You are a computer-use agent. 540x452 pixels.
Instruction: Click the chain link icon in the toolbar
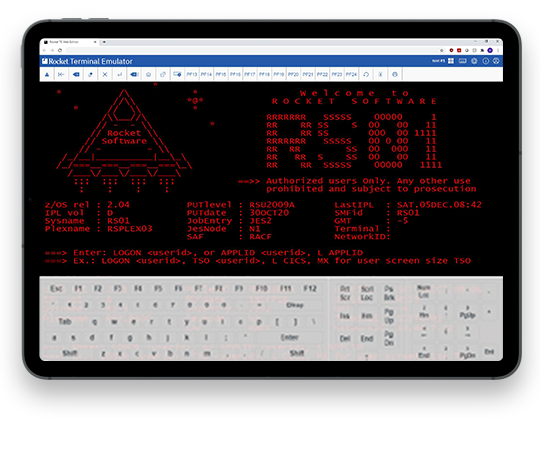pyautogui.click(x=163, y=74)
